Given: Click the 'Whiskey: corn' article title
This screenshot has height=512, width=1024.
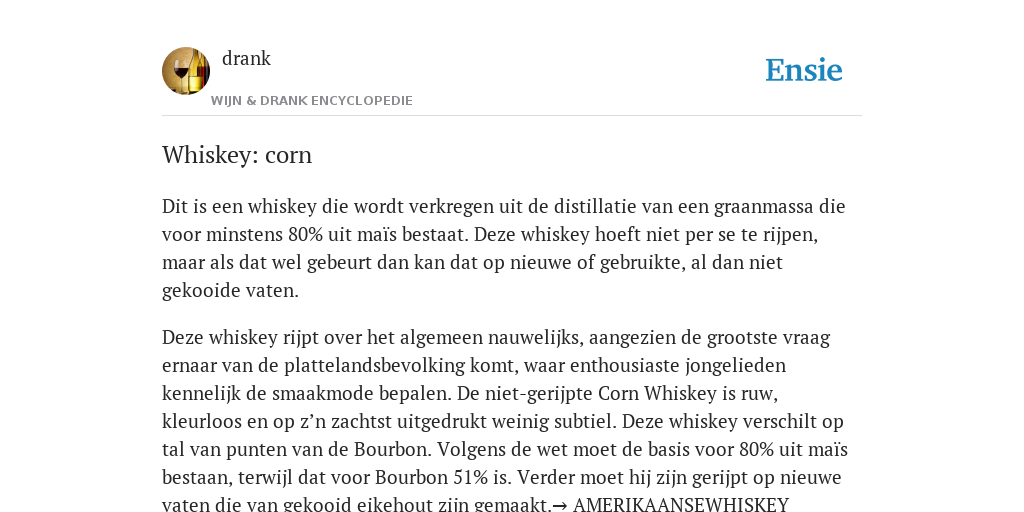Looking at the screenshot, I should (x=237, y=155).
